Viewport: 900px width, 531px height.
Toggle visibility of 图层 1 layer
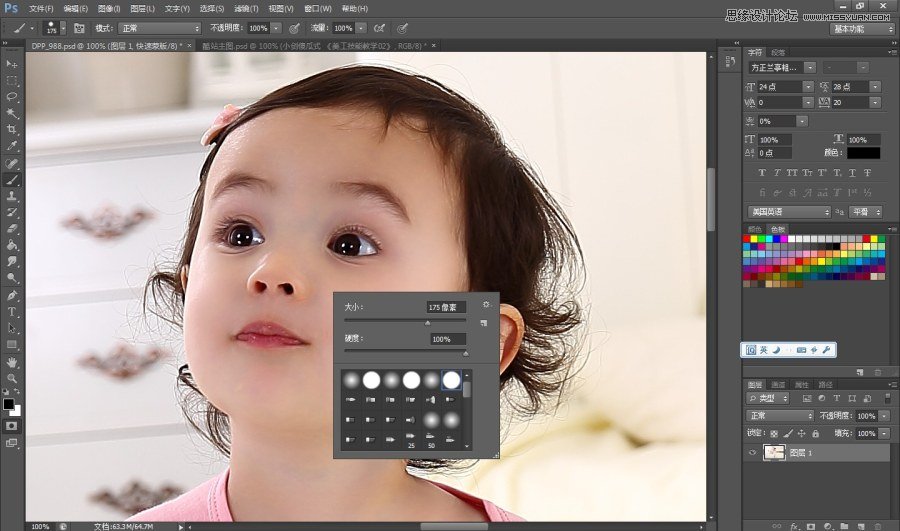coord(752,452)
